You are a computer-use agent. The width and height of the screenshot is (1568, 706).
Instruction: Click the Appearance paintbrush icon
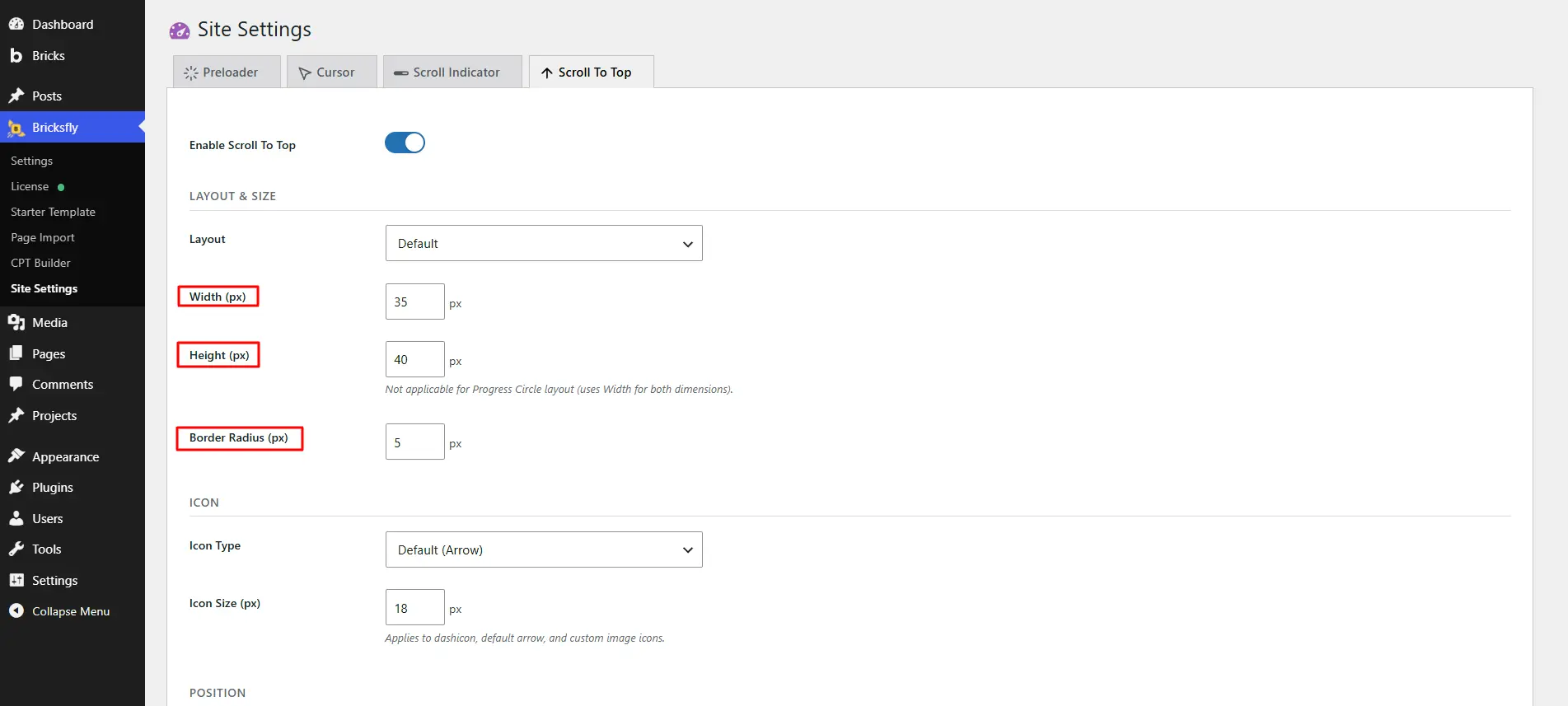[x=16, y=456]
